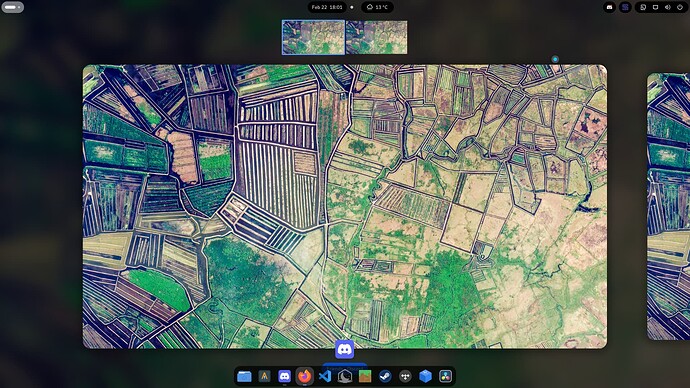This screenshot has height=388, width=690.
Task: Open Minecraft grass block icon in dock
Action: 365,376
